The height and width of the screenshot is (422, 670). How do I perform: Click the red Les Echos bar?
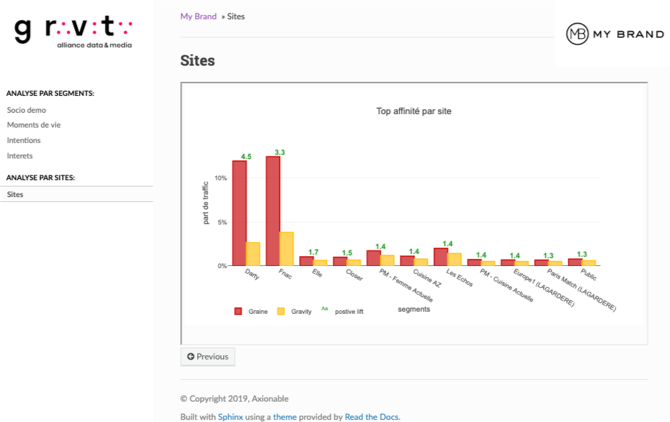pyautogui.click(x=441, y=257)
